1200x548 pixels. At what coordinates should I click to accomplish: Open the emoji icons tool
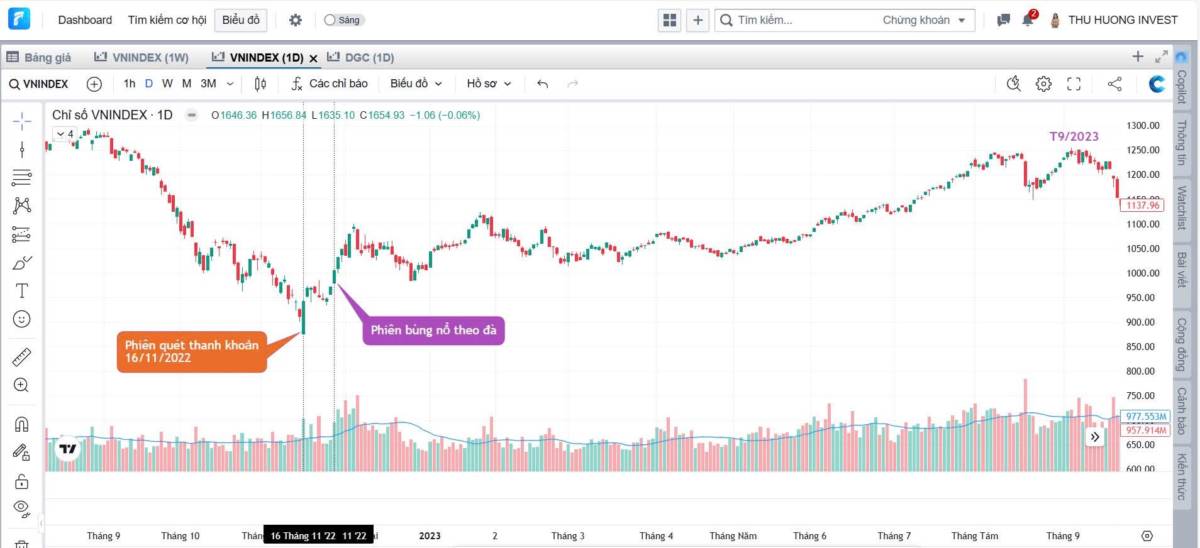(22, 319)
